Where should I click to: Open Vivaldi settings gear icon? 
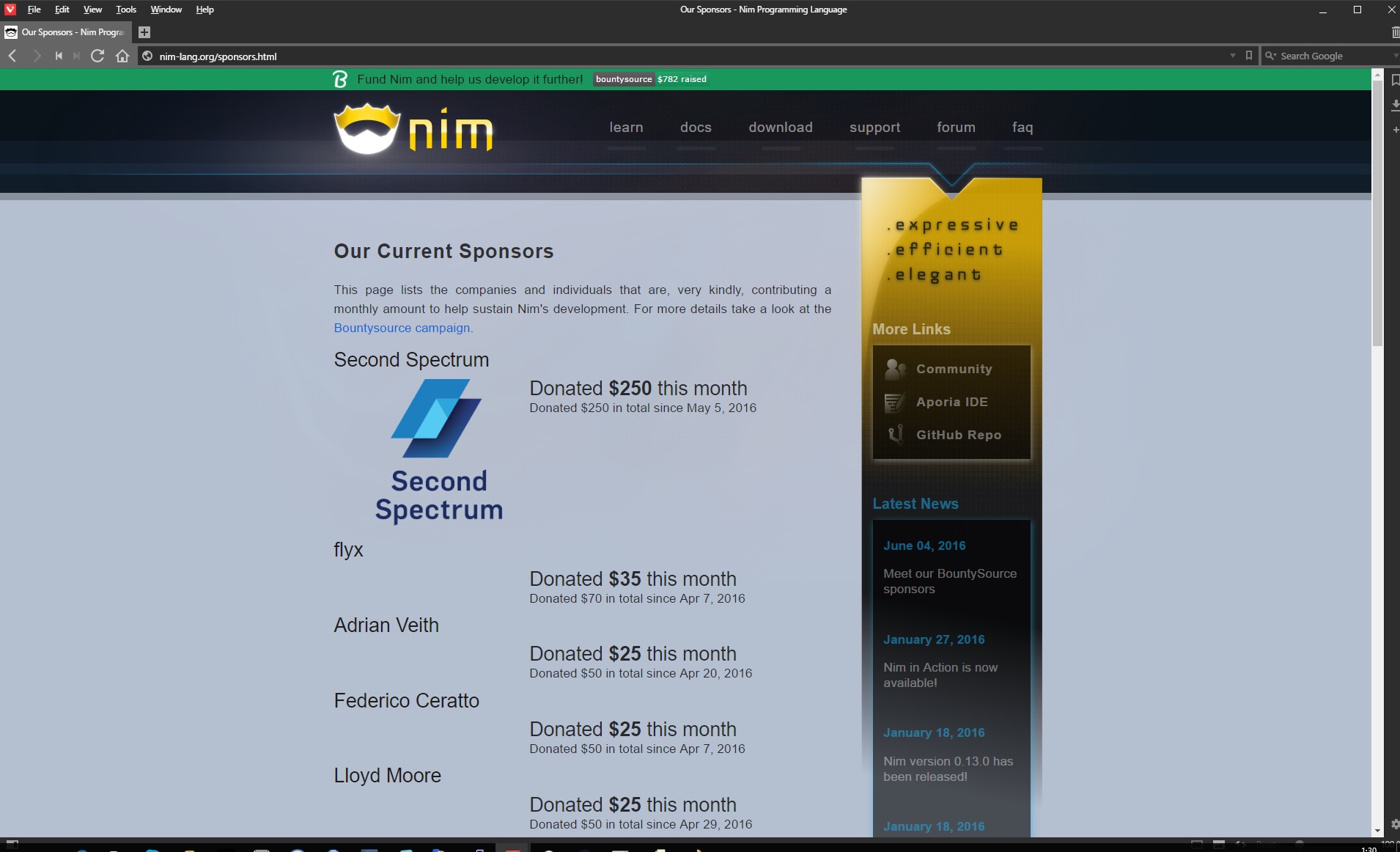[x=1394, y=824]
